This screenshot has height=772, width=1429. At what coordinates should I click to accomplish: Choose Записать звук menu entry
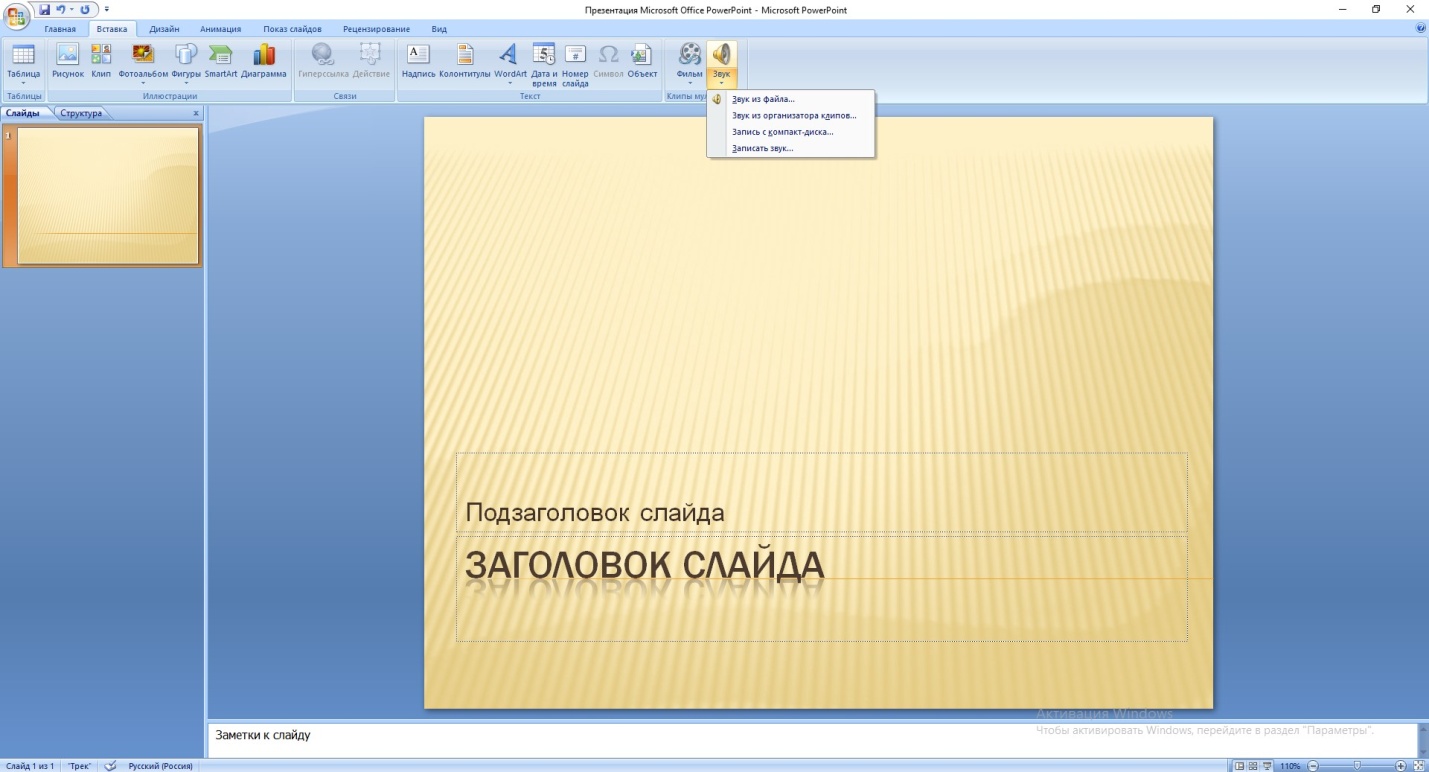(x=791, y=148)
